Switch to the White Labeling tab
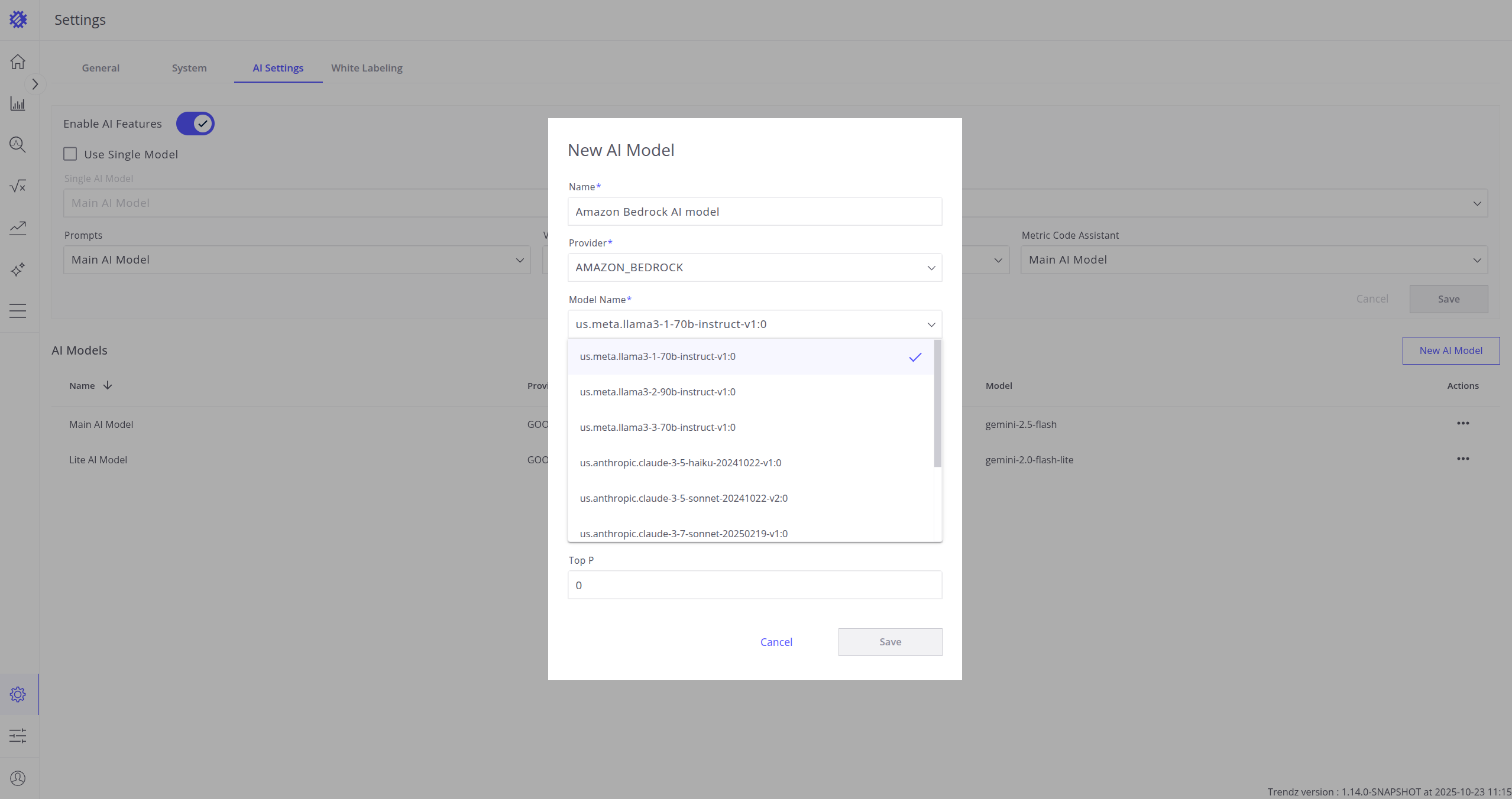The width and height of the screenshot is (1512, 799). coord(367,68)
